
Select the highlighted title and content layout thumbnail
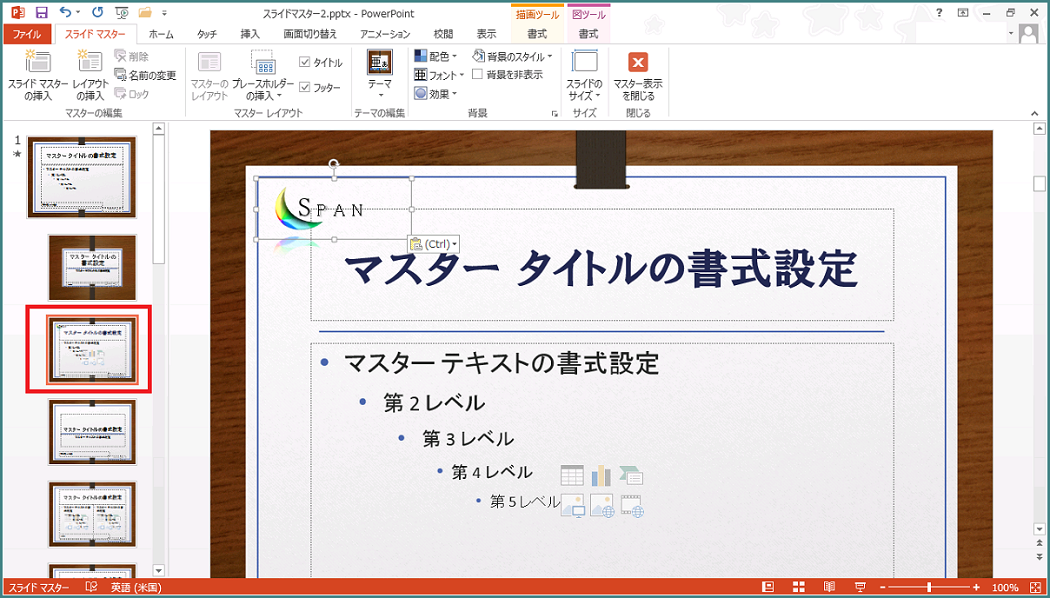(92, 350)
